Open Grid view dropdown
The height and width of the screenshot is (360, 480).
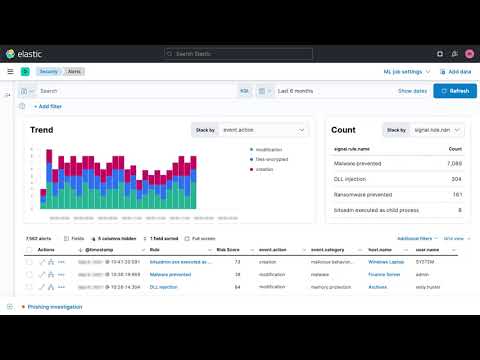457,238
